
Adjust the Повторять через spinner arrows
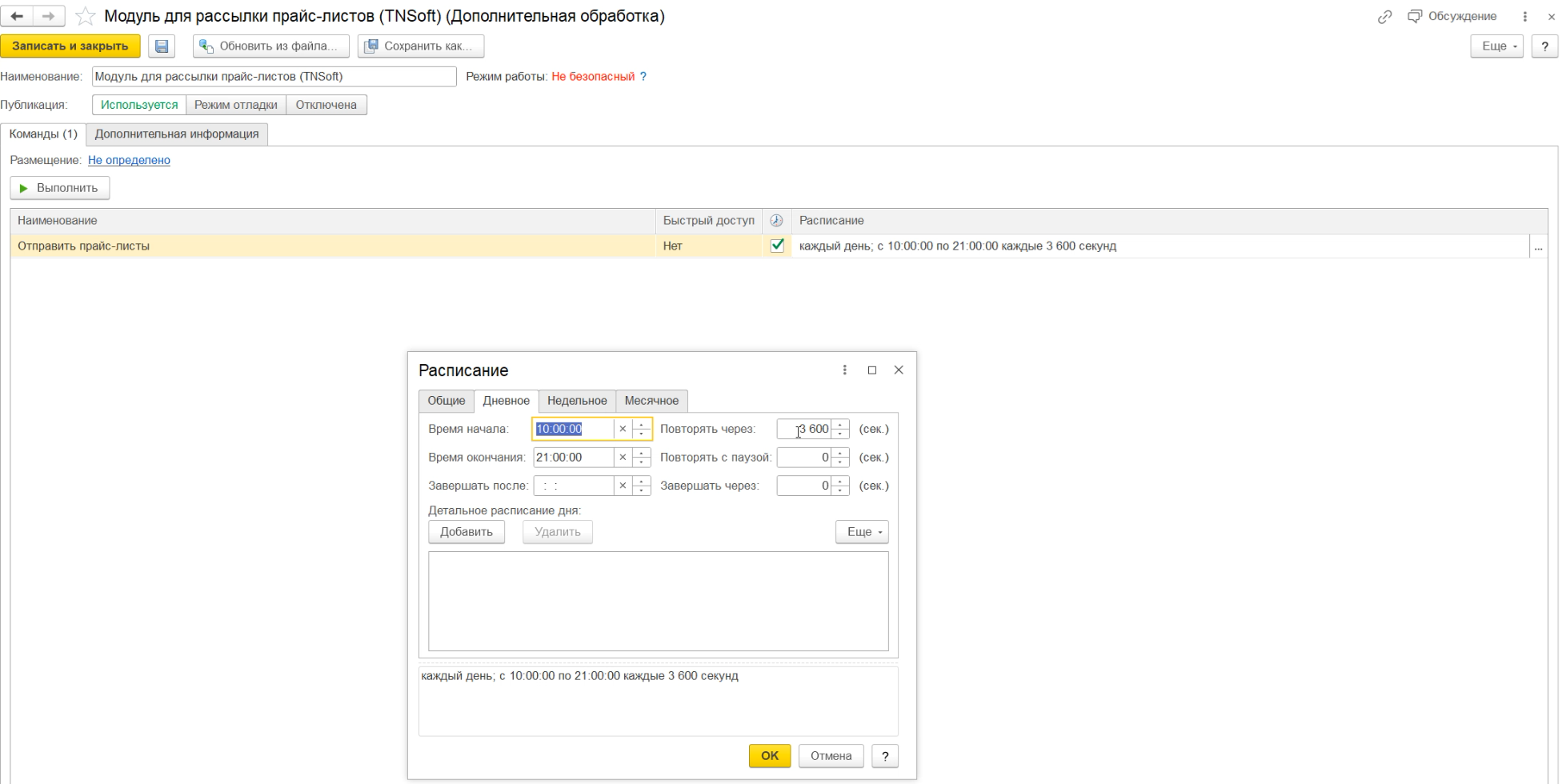(x=840, y=429)
